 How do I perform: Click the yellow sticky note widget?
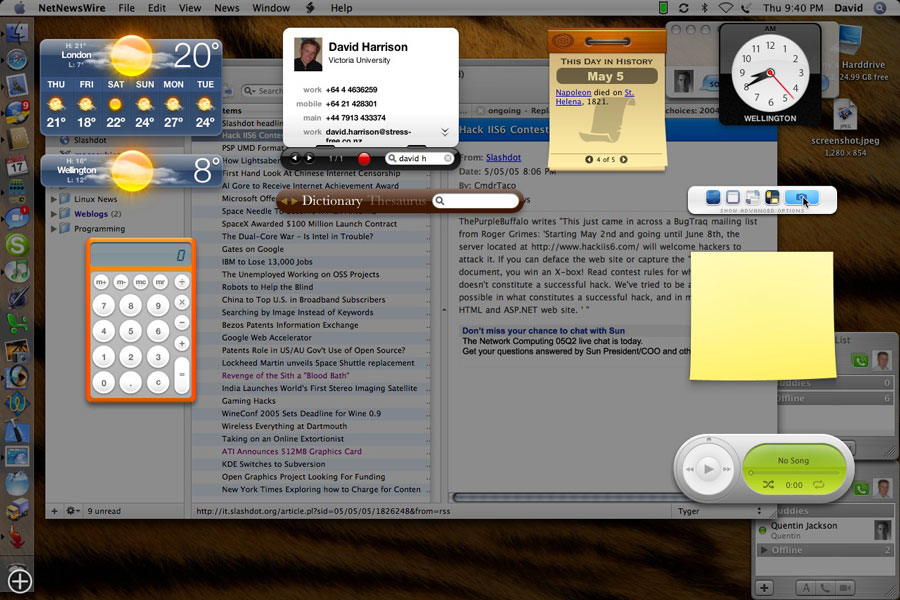(x=762, y=315)
